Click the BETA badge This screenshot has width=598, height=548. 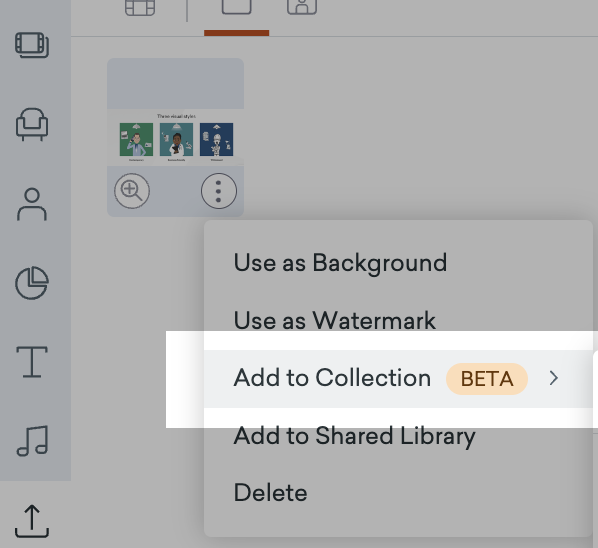click(487, 379)
